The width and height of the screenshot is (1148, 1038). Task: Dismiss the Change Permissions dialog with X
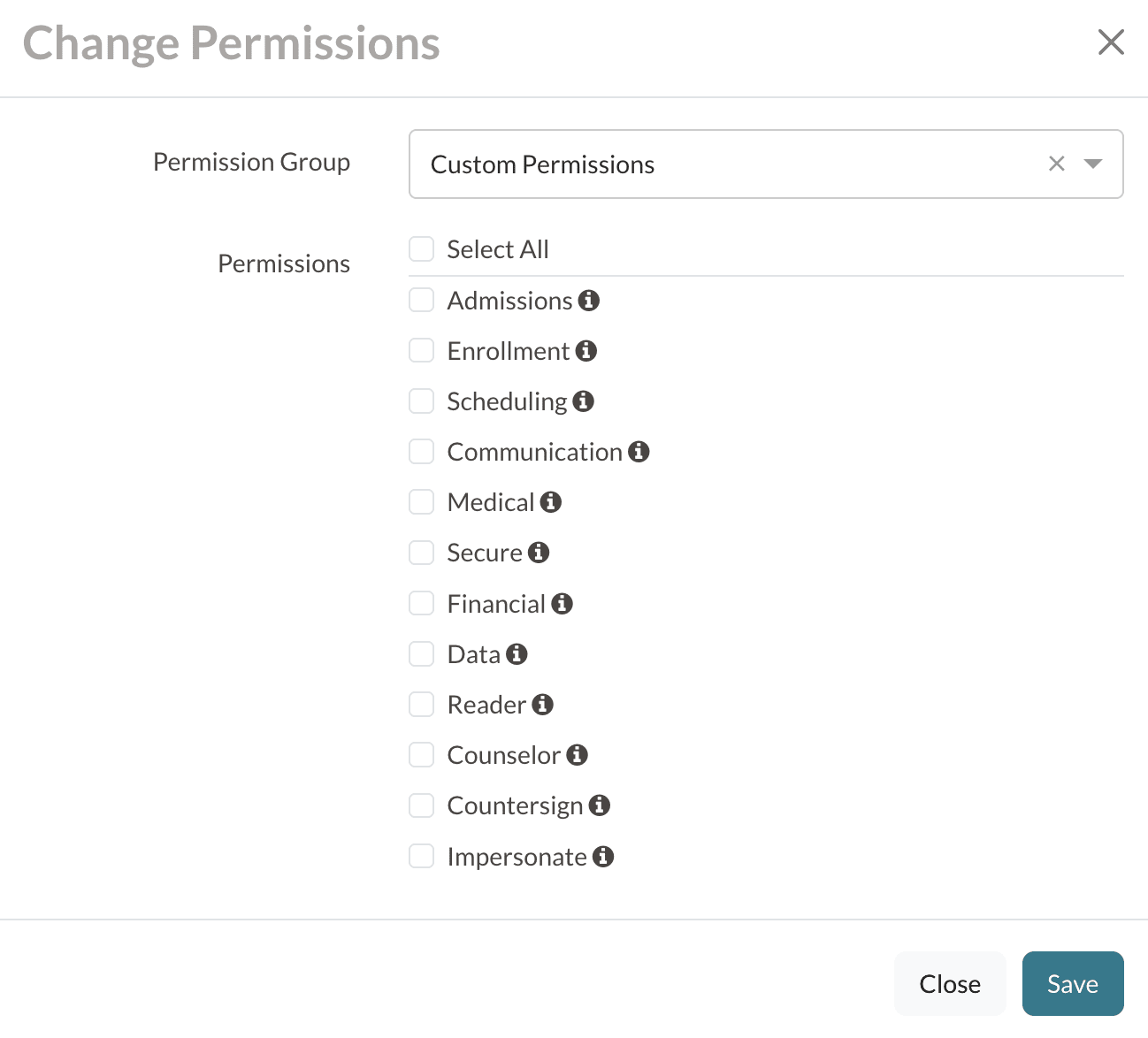[1111, 42]
